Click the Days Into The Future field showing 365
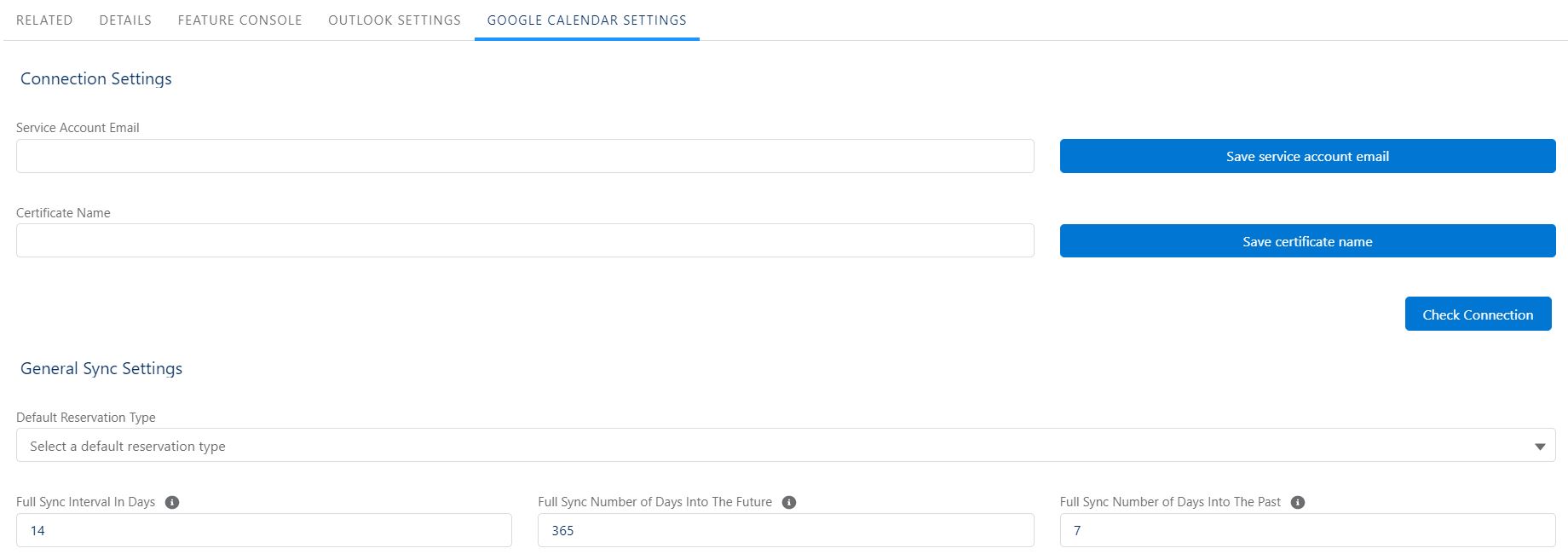1568x554 pixels. click(x=786, y=530)
